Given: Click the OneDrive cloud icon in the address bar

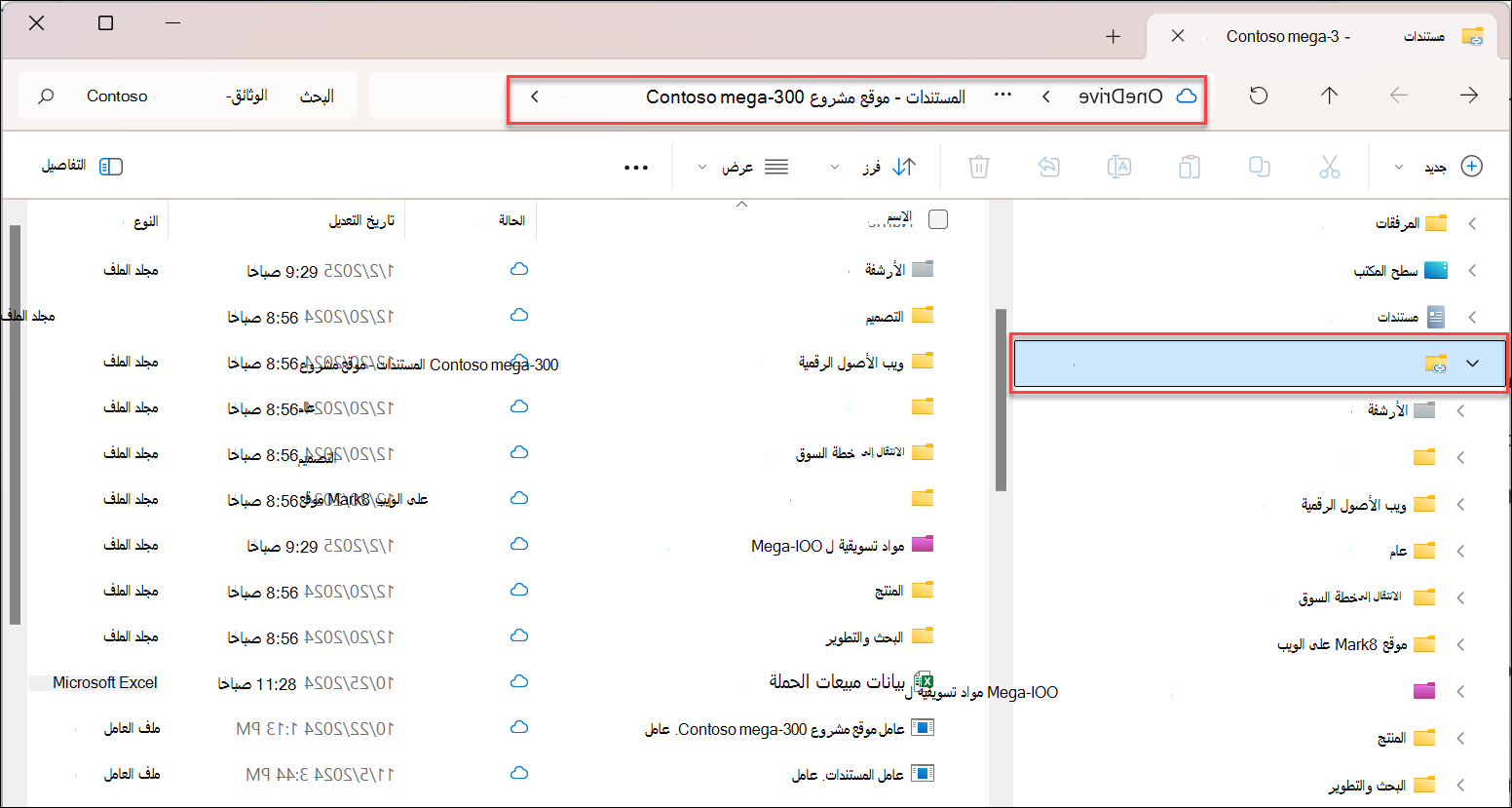Looking at the screenshot, I should [x=1187, y=96].
